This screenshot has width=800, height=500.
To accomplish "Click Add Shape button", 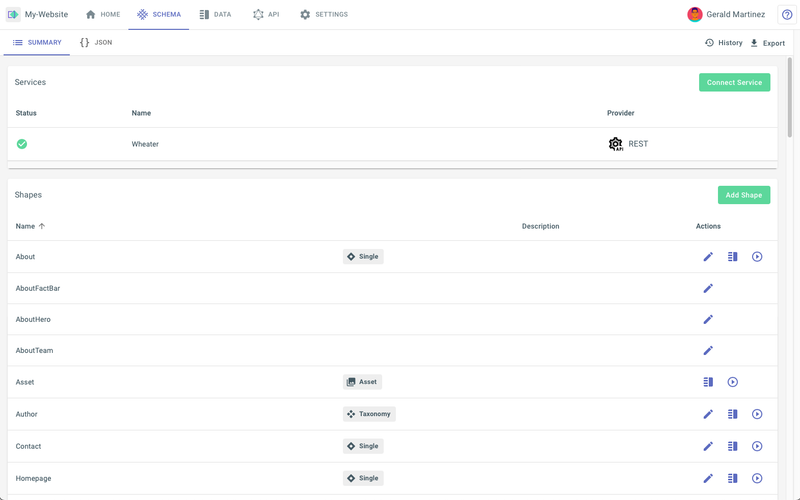I will (744, 195).
